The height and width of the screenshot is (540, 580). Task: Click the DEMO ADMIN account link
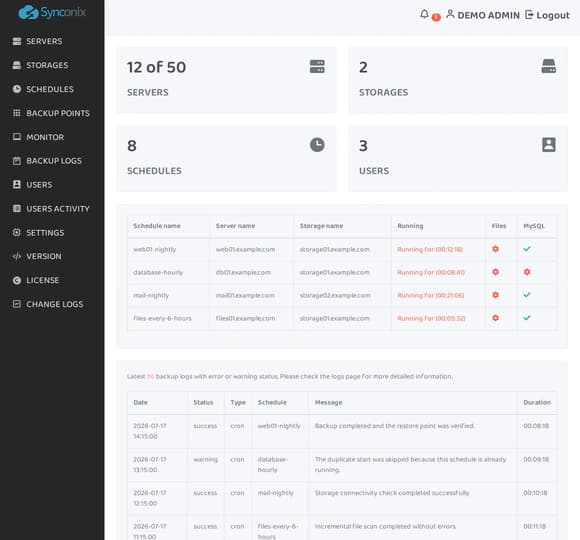(483, 15)
